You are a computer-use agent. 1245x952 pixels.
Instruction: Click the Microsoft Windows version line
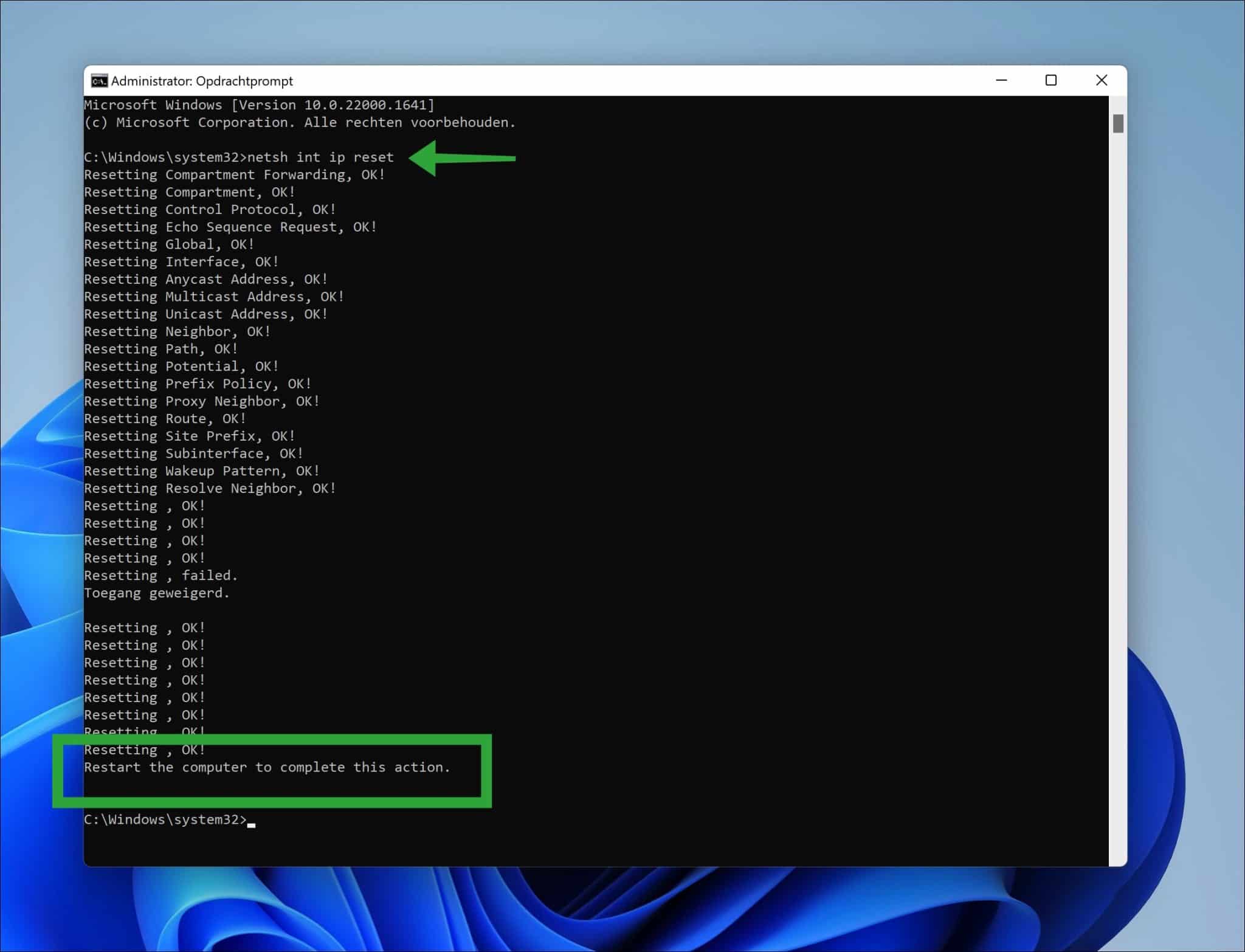[258, 105]
